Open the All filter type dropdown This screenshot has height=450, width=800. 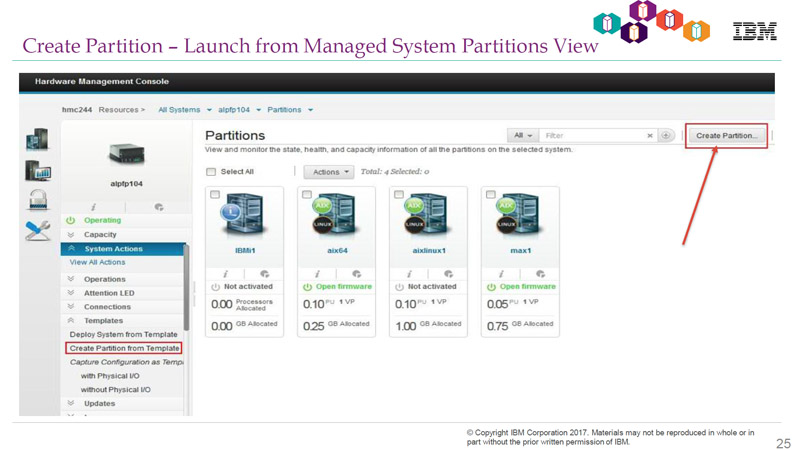click(x=522, y=136)
